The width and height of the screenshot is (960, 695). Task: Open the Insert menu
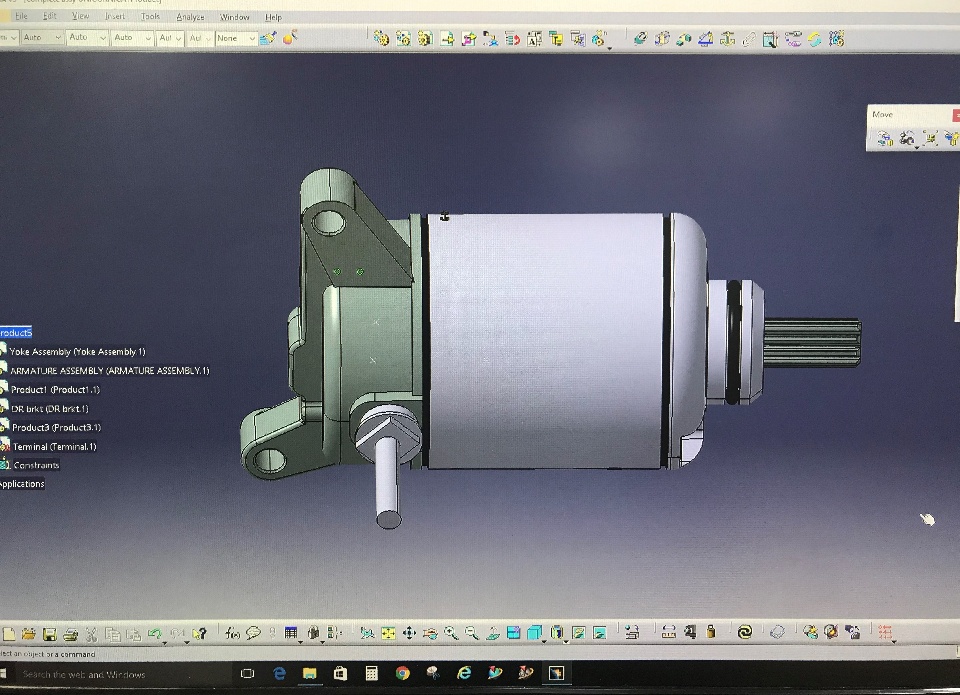coord(114,17)
